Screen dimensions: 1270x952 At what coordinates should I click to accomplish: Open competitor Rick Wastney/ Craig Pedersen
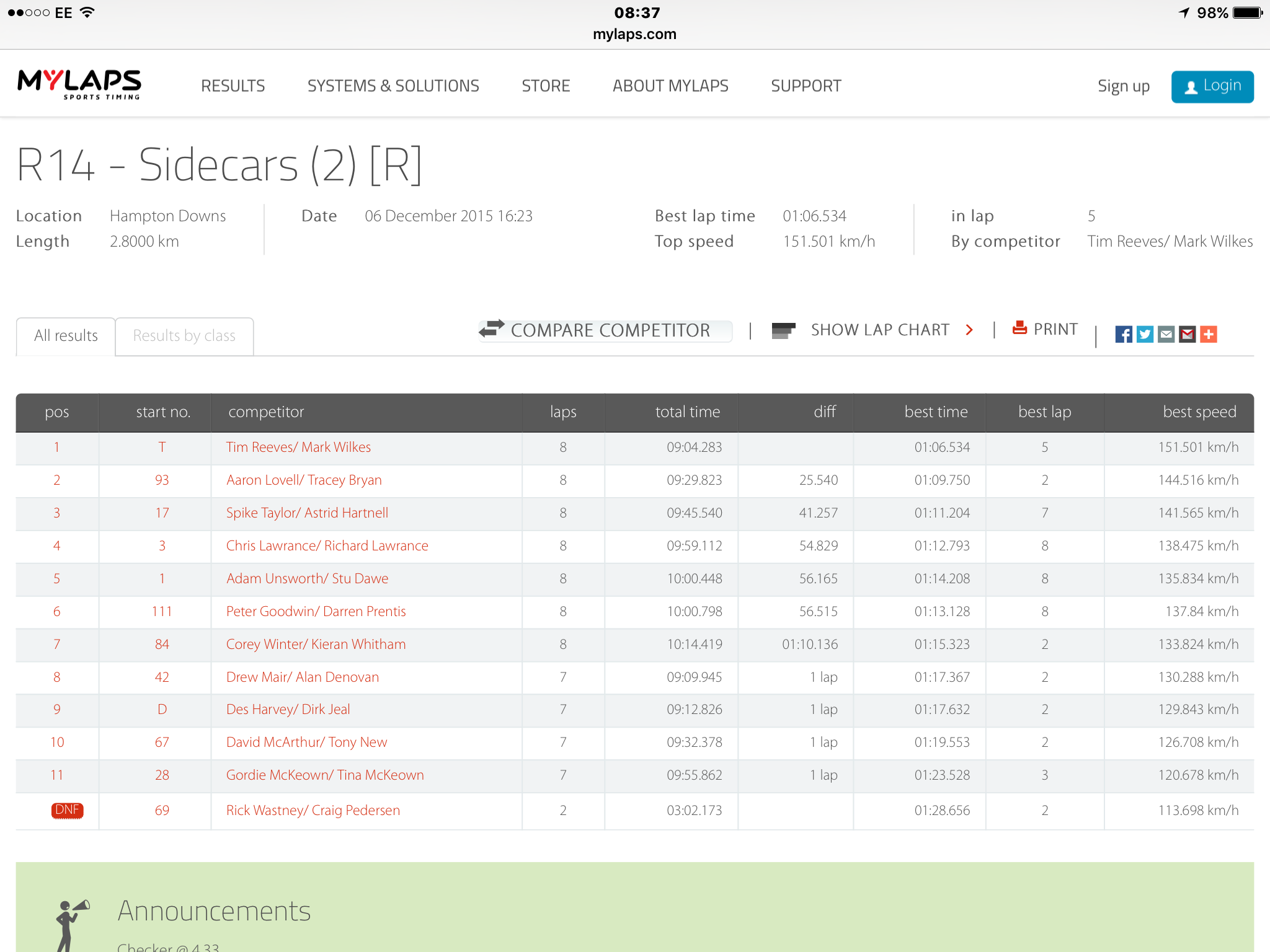(313, 810)
